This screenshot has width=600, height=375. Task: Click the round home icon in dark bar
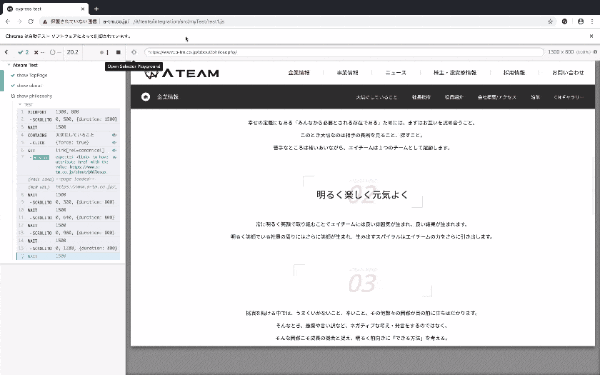click(145, 97)
